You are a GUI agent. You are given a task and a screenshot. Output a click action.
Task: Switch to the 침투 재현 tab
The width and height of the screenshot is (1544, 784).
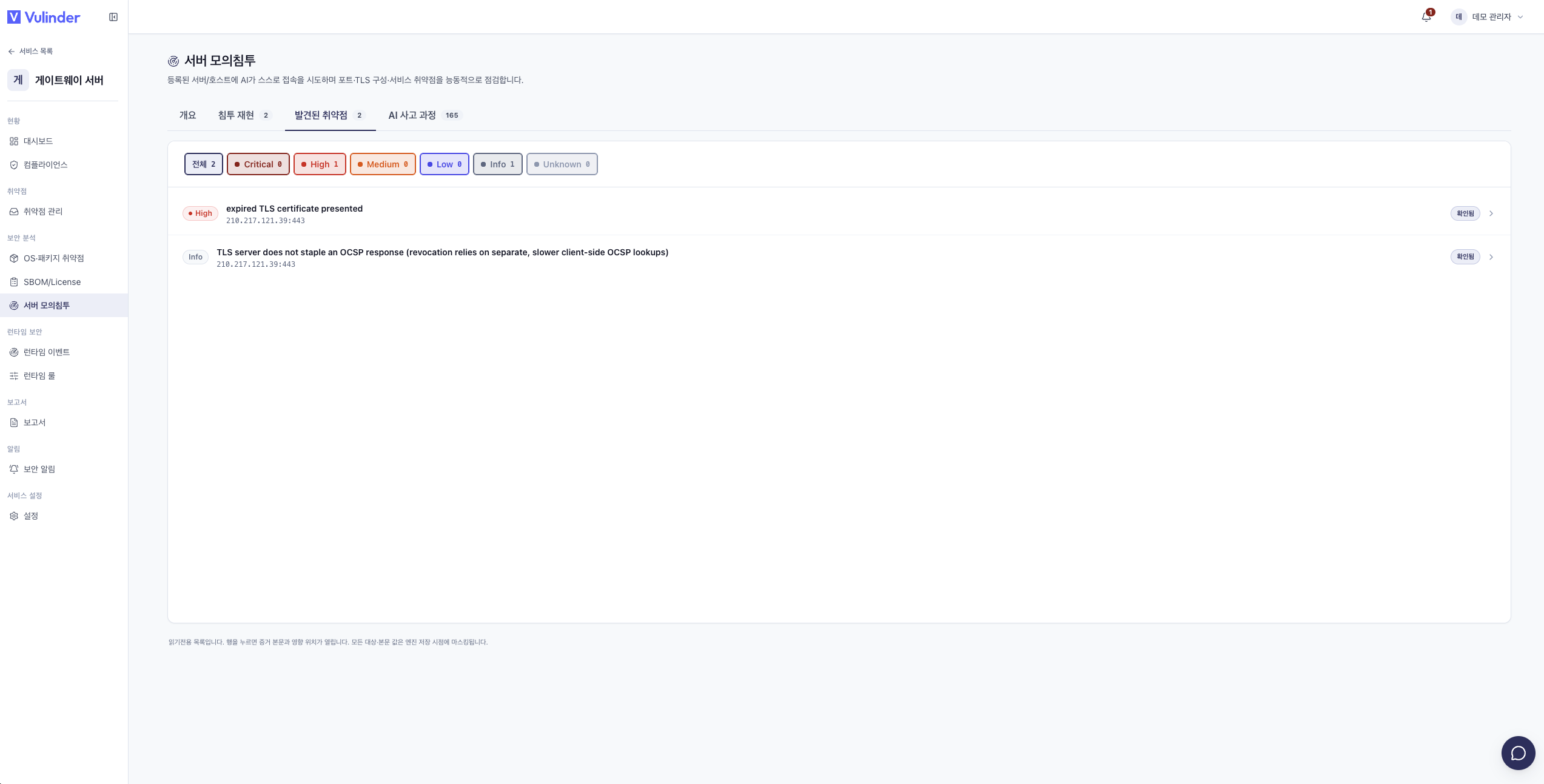point(245,115)
